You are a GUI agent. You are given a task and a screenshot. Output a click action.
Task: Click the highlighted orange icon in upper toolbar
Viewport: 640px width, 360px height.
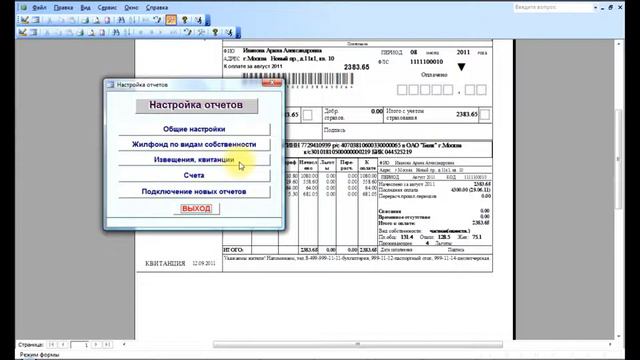coord(171,20)
